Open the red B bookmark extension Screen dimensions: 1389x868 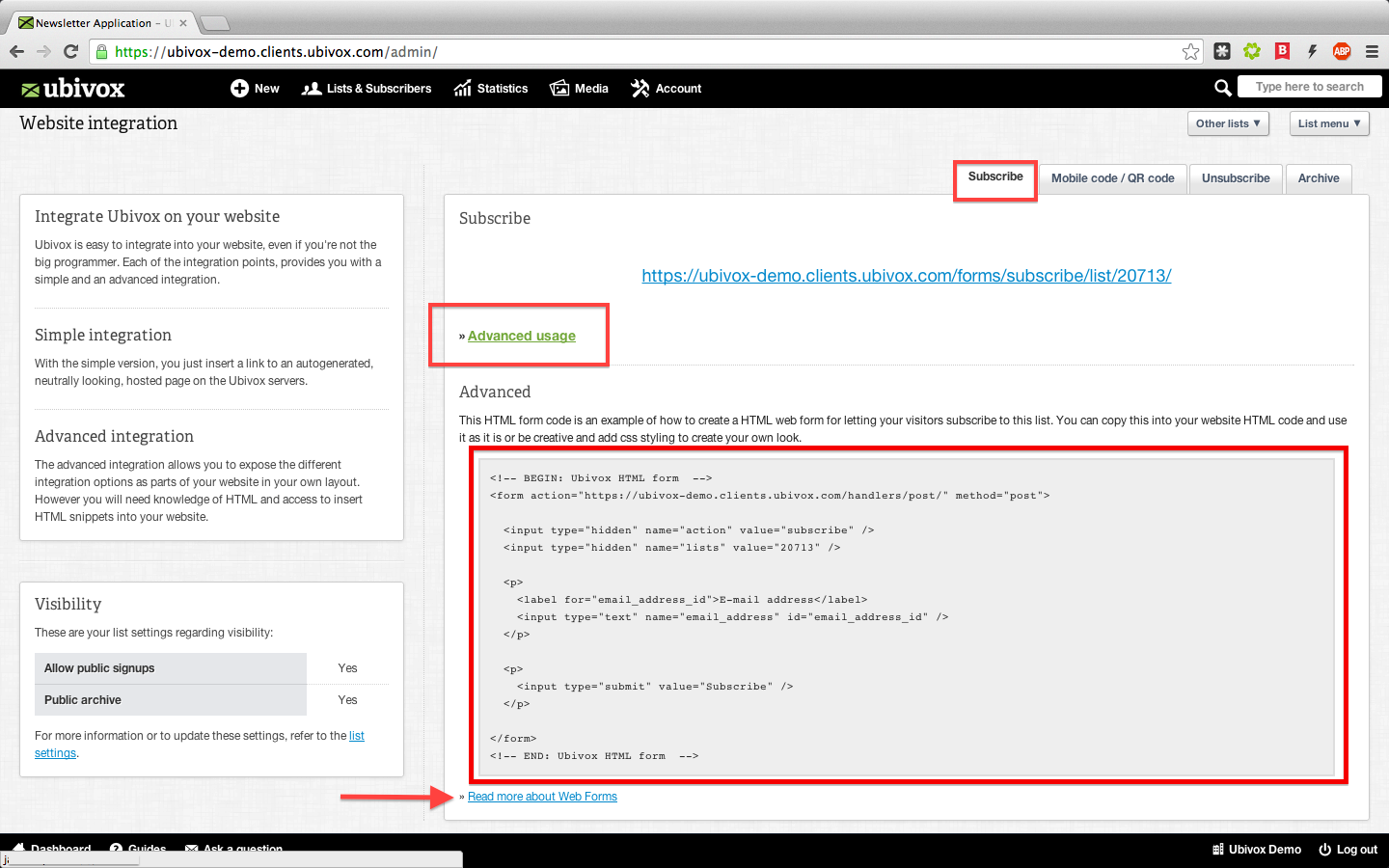tap(1282, 52)
